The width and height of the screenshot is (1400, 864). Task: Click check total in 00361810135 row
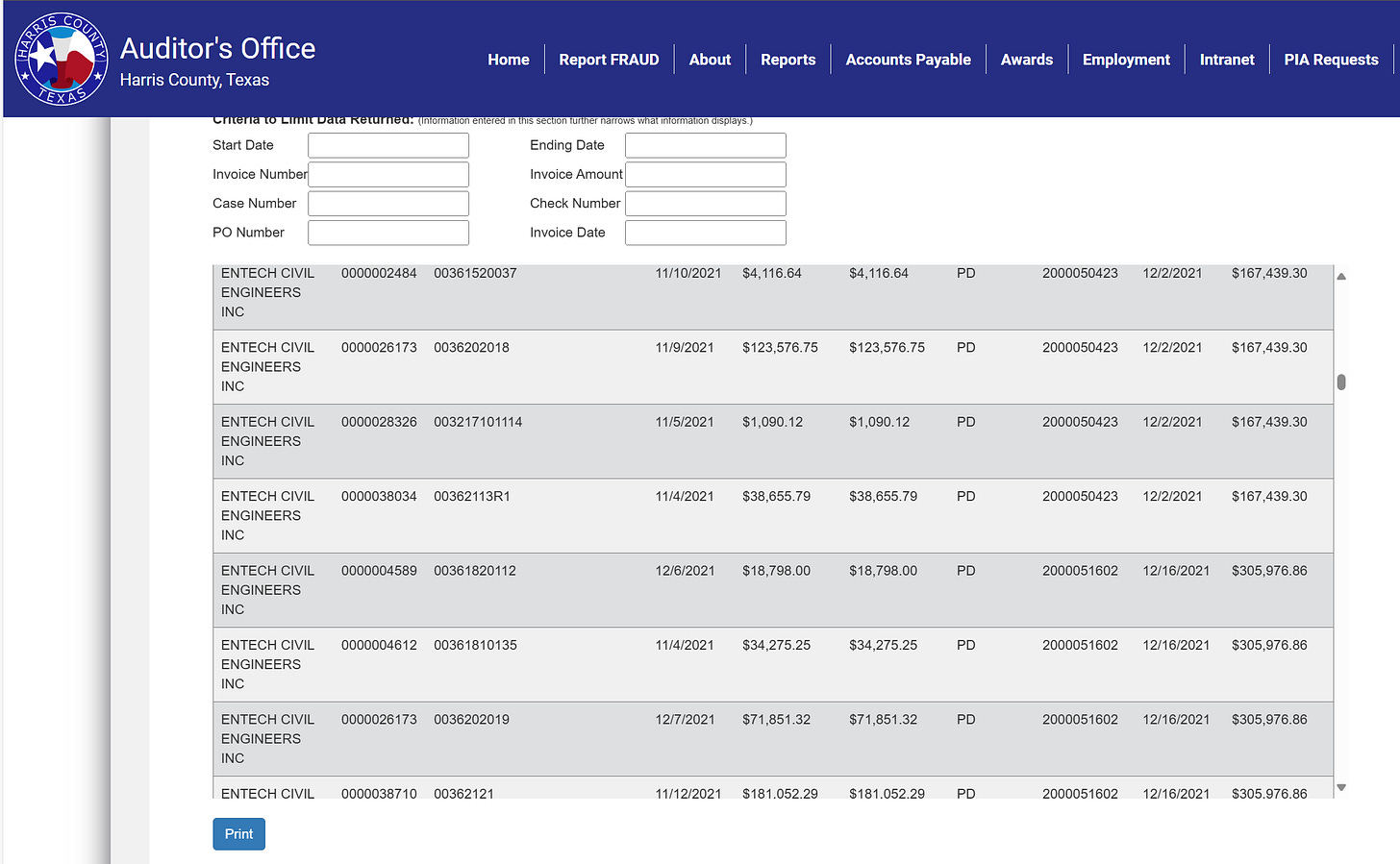tap(1269, 645)
